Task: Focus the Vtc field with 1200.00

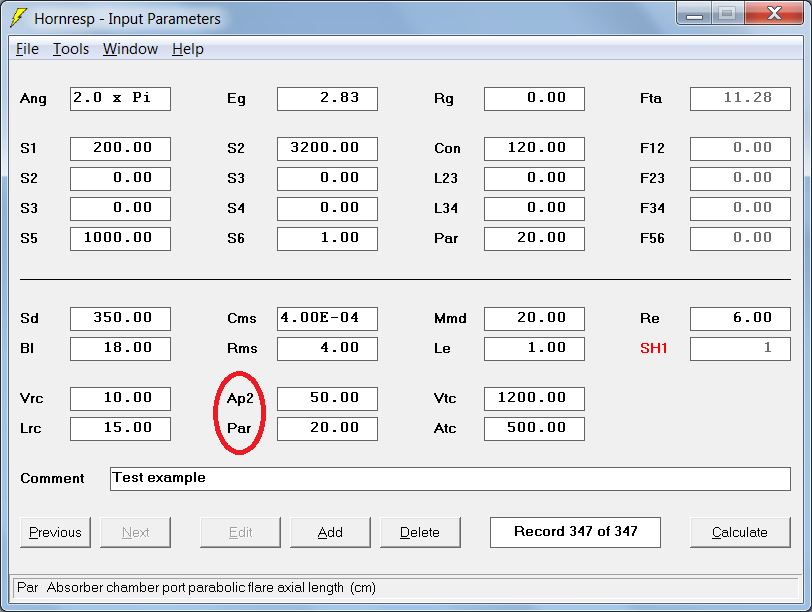Action: tap(534, 399)
